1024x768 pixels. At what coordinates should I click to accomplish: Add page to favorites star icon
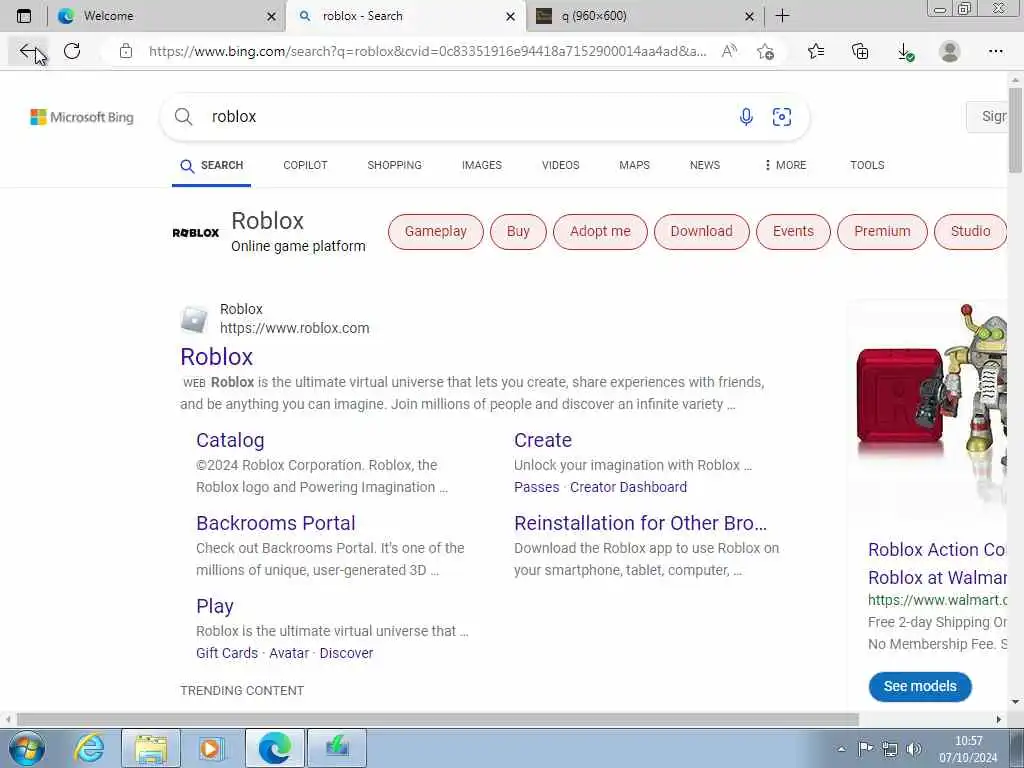(765, 51)
